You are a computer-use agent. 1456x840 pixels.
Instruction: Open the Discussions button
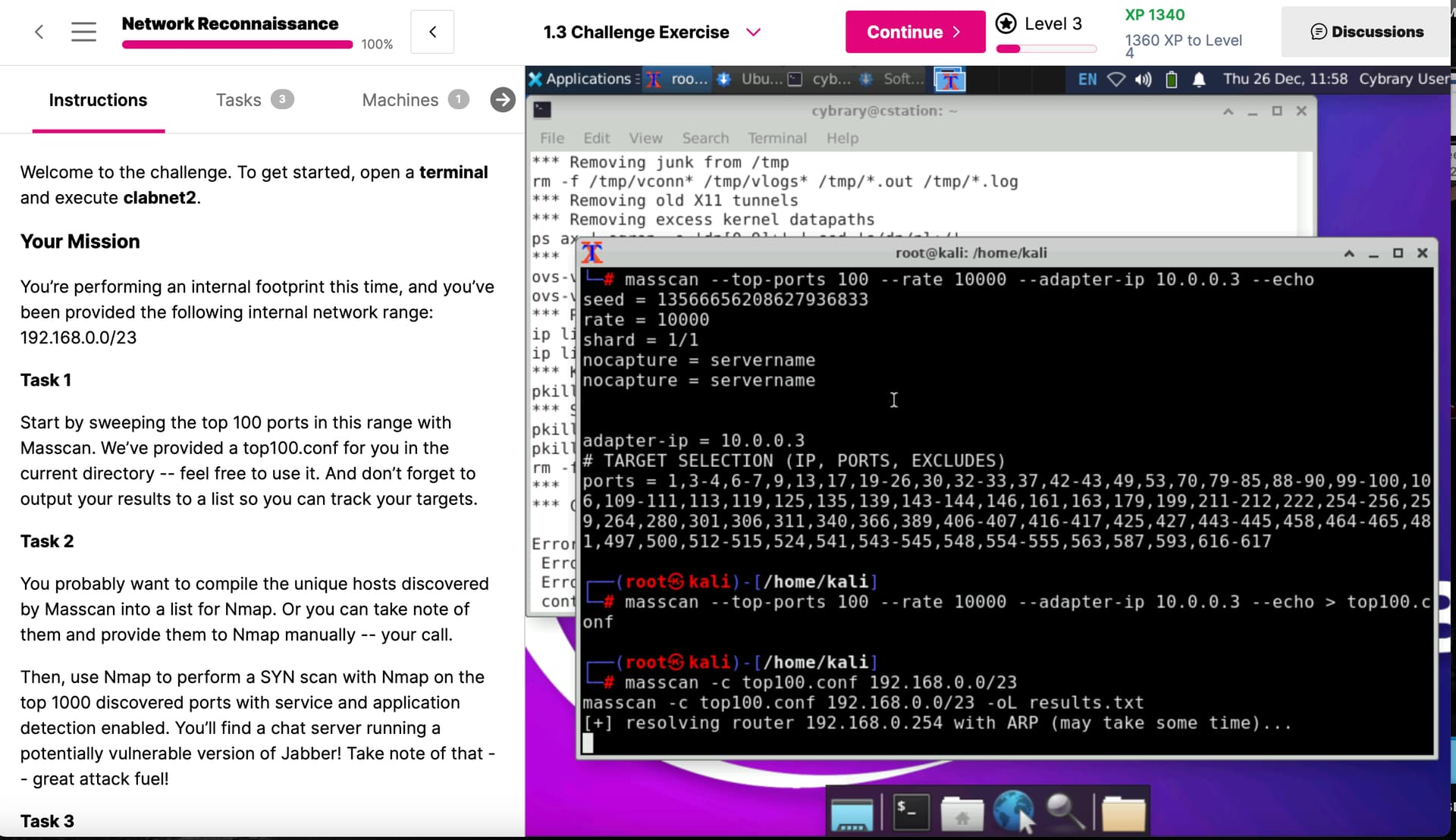point(1367,32)
